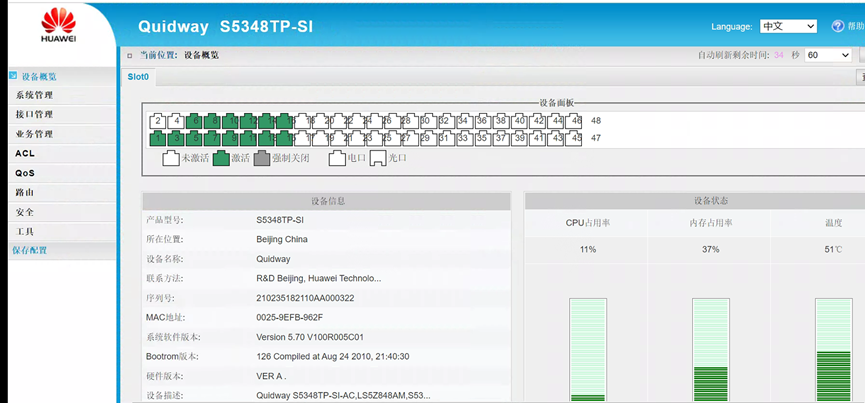Select inactive port 44 on the panel

[557, 121]
